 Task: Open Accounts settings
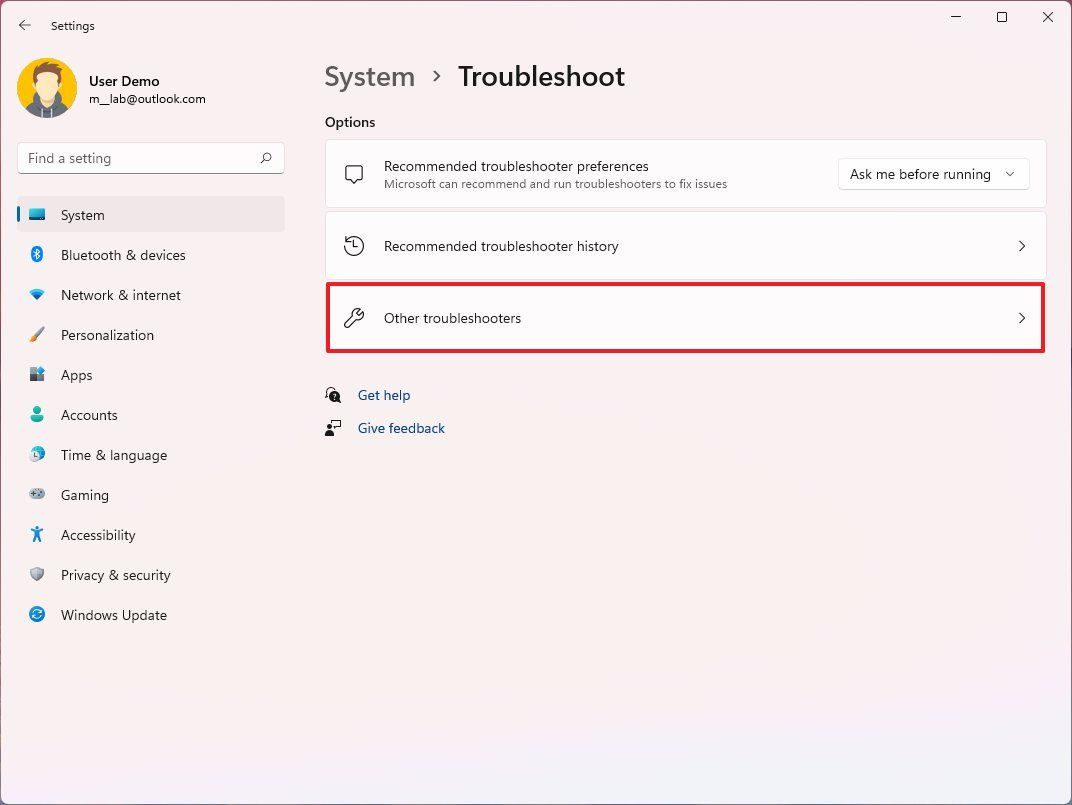(89, 415)
